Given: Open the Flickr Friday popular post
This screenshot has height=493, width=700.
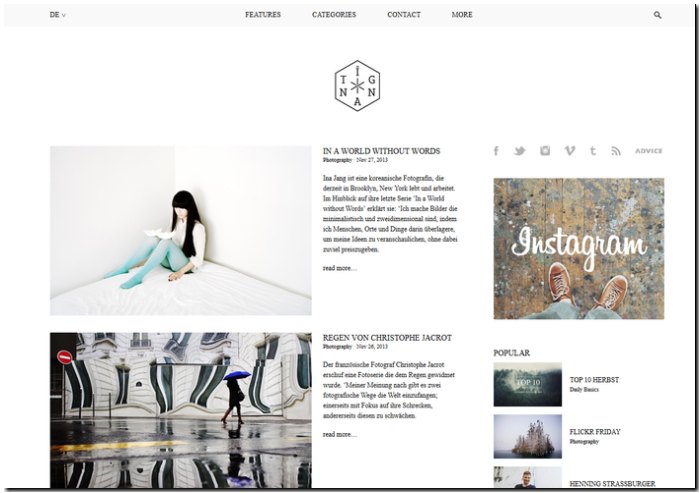Looking at the screenshot, I should pos(595,432).
